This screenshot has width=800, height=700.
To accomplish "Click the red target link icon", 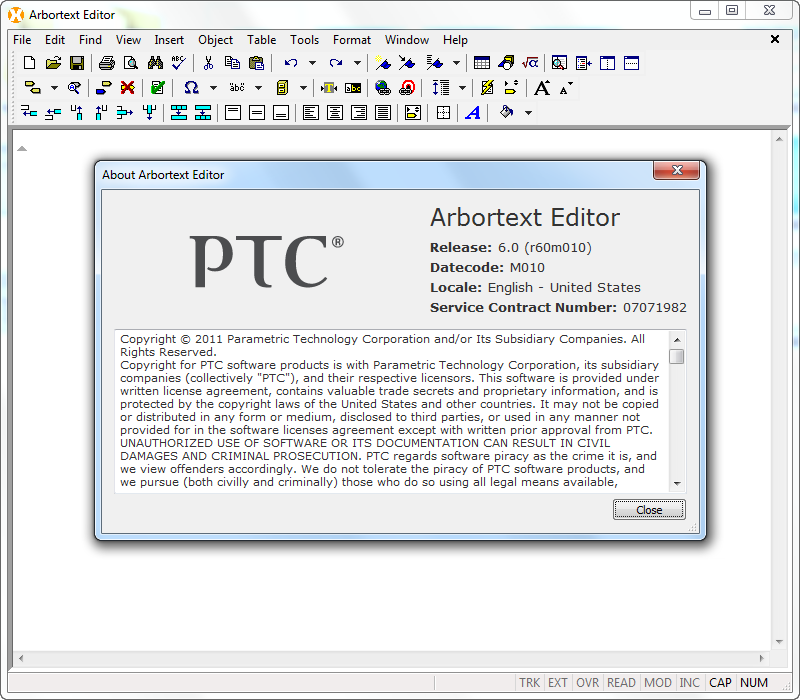I will point(407,88).
